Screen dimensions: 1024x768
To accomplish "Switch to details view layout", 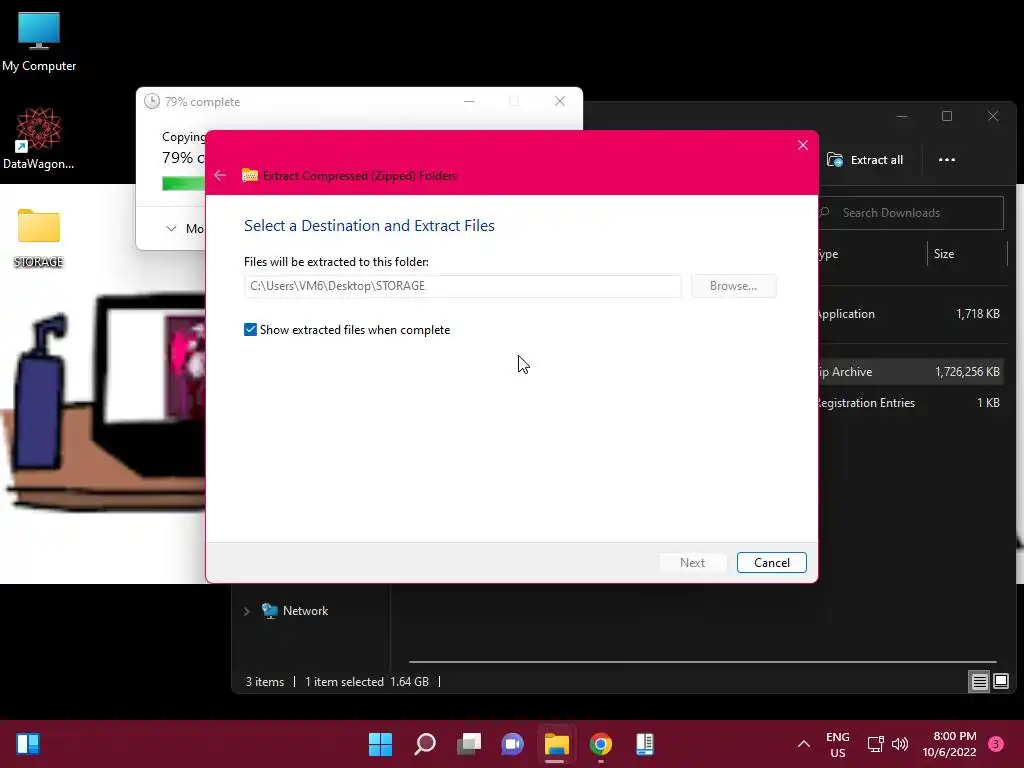I will [979, 682].
